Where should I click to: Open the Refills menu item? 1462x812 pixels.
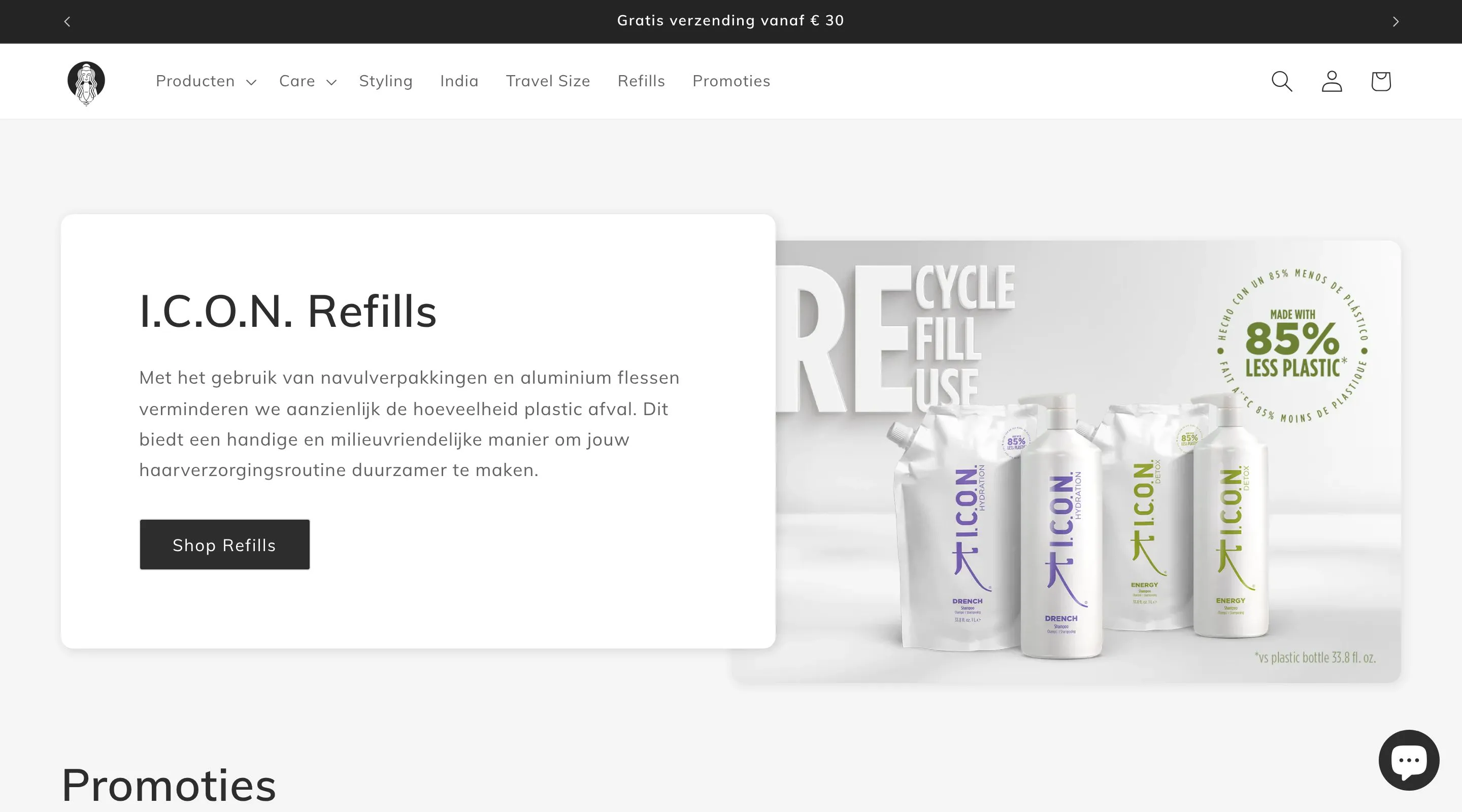[641, 81]
